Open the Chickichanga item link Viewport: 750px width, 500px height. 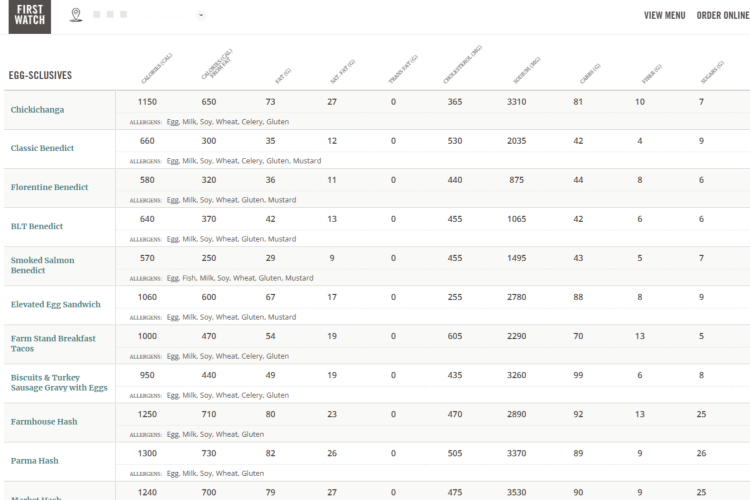[37, 110]
